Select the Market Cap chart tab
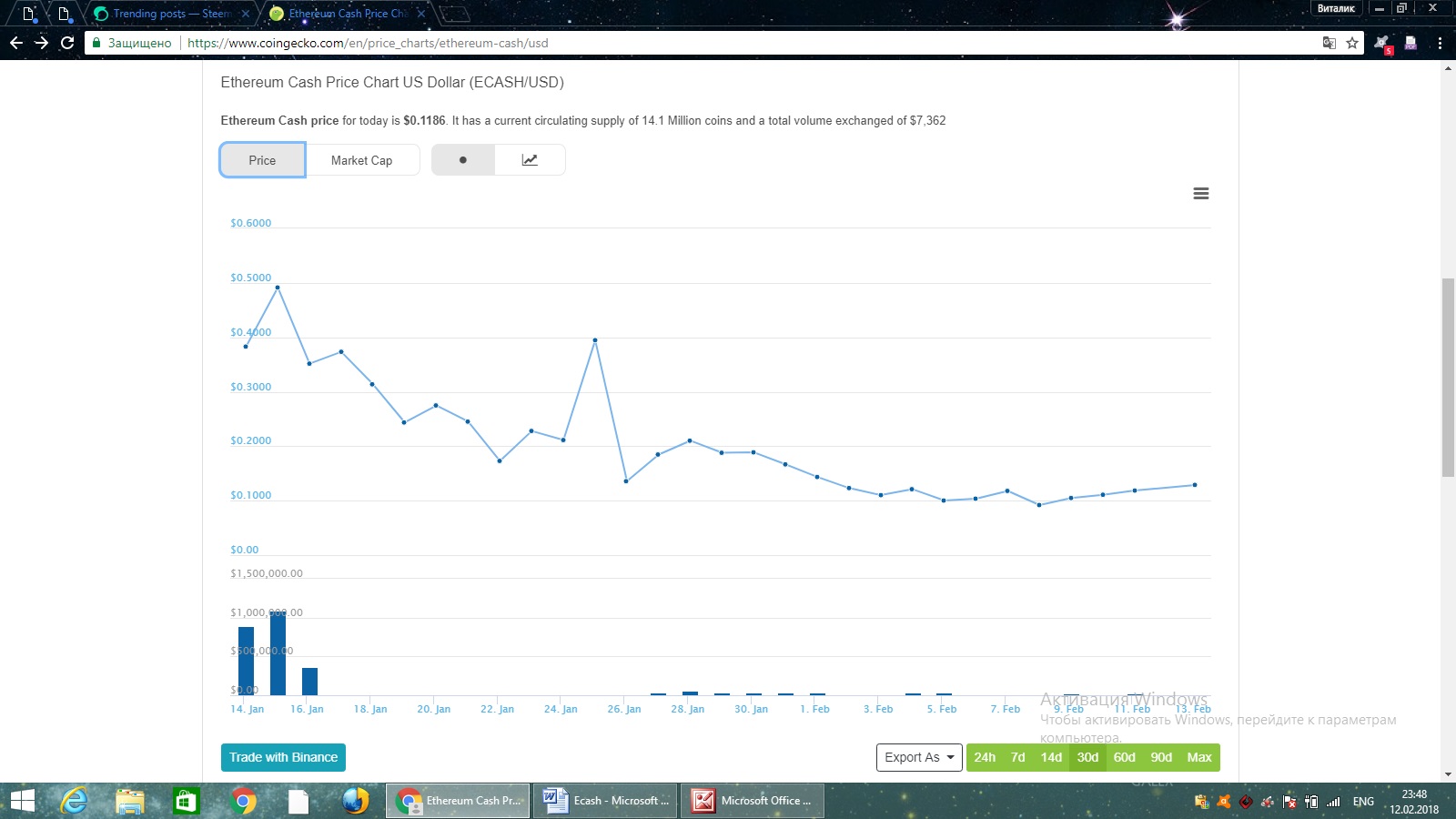The image size is (1456, 819). (362, 160)
